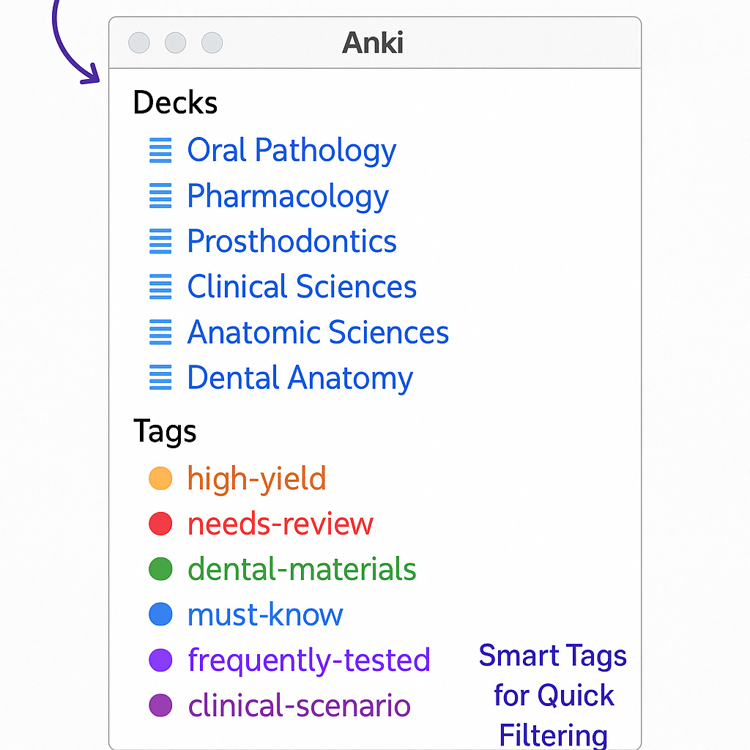Click the Prosthodontics deck list icon

pos(160,241)
